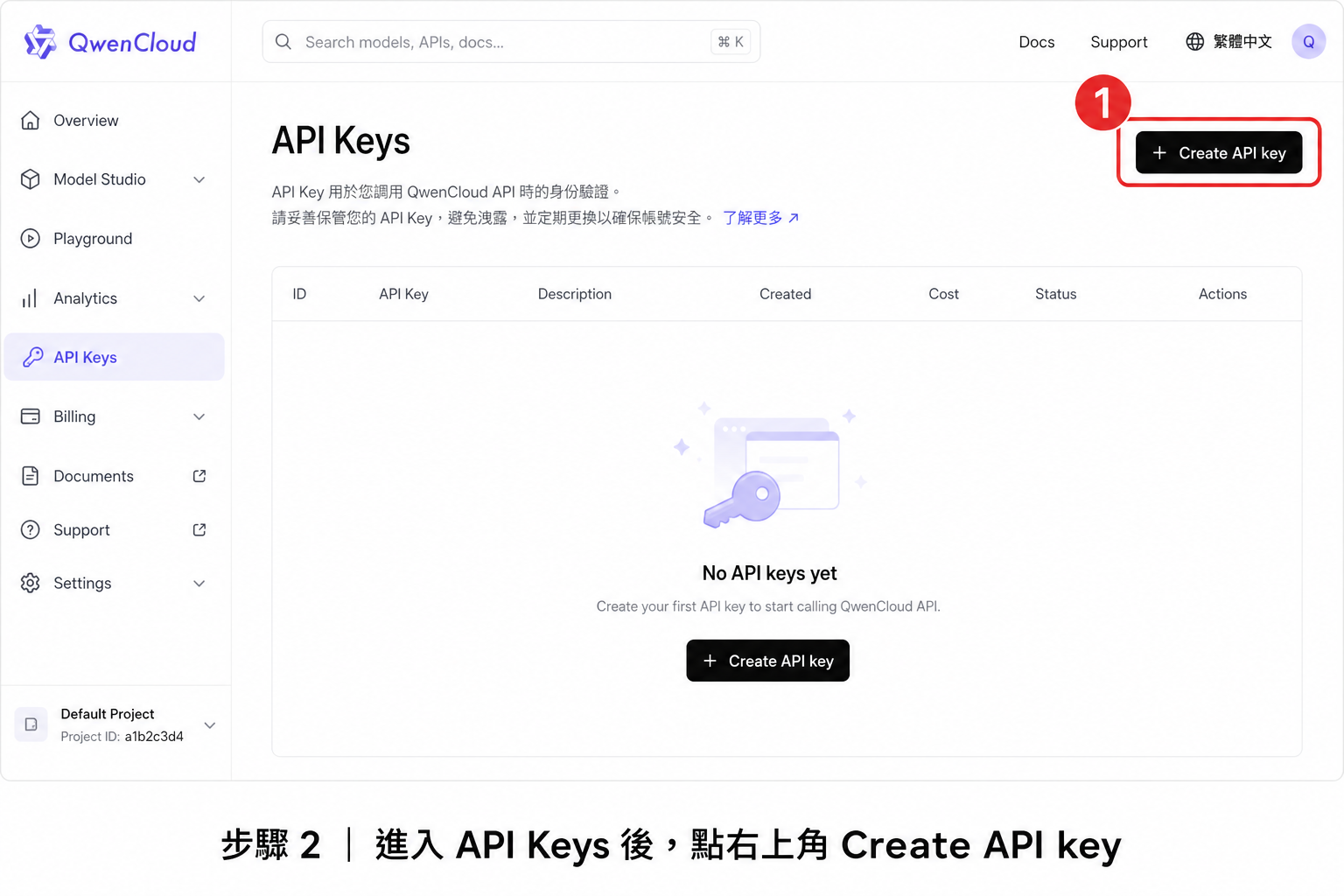Open the Support link in header
The image size is (1344, 896).
point(1119,42)
